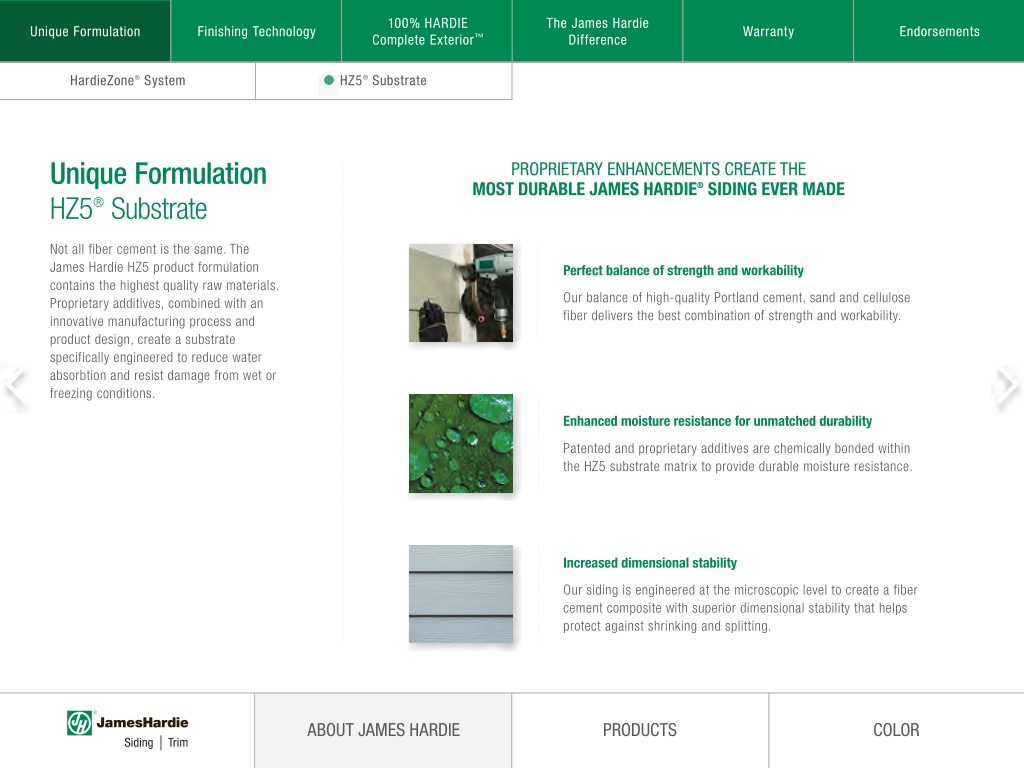Switch to the Finishing Technology tab

(x=256, y=31)
